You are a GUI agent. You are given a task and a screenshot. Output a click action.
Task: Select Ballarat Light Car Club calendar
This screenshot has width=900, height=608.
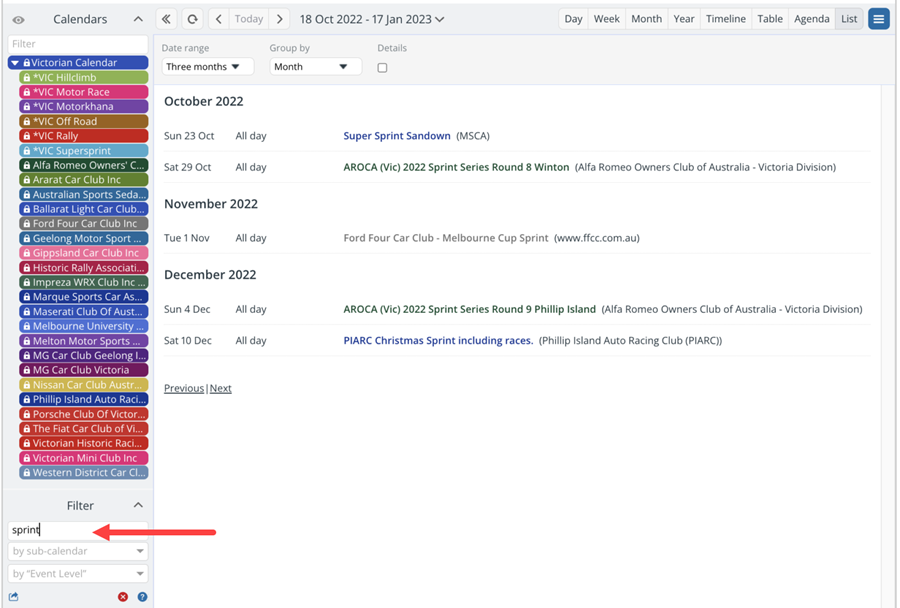(x=84, y=209)
